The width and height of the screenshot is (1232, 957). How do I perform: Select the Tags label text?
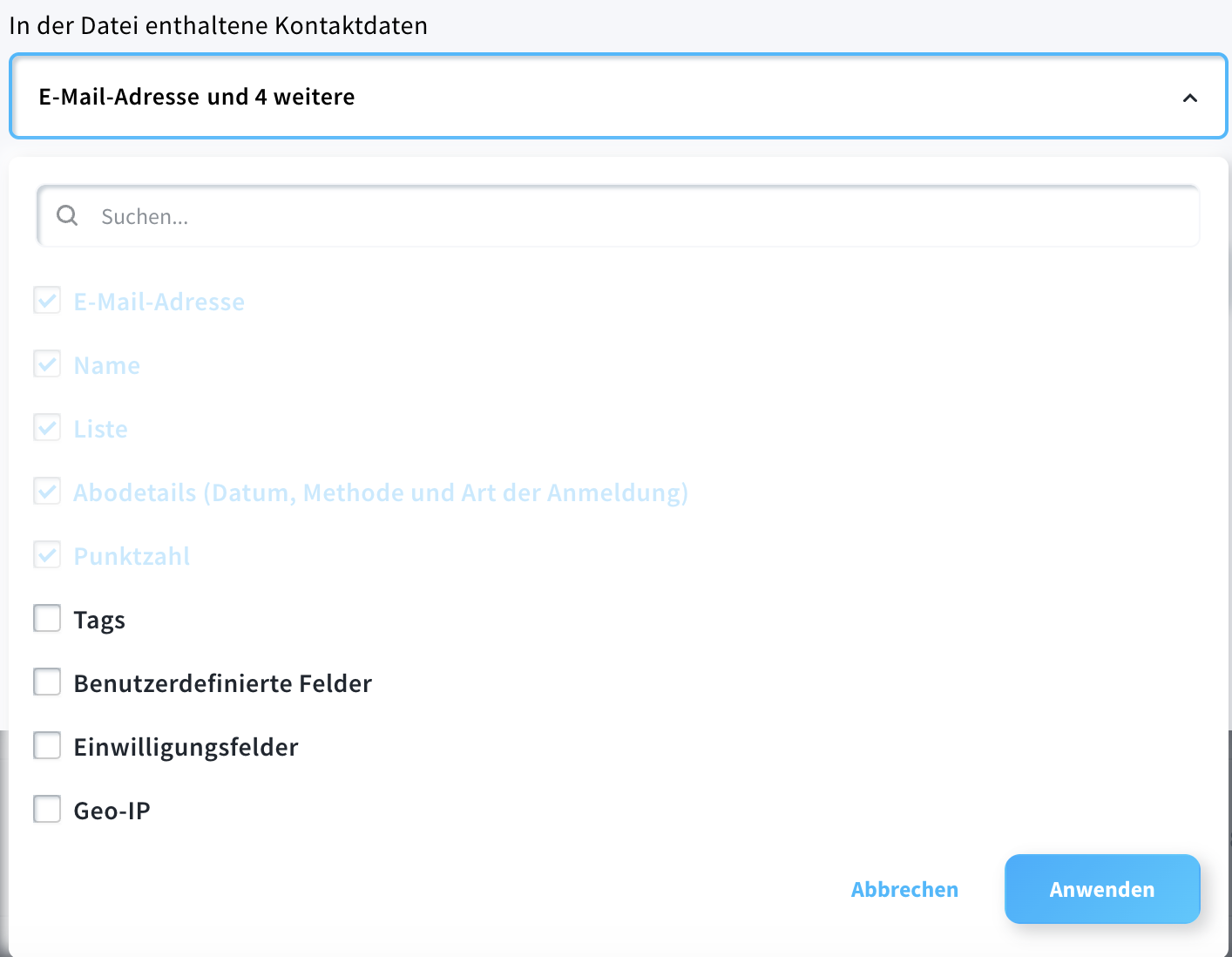point(99,619)
